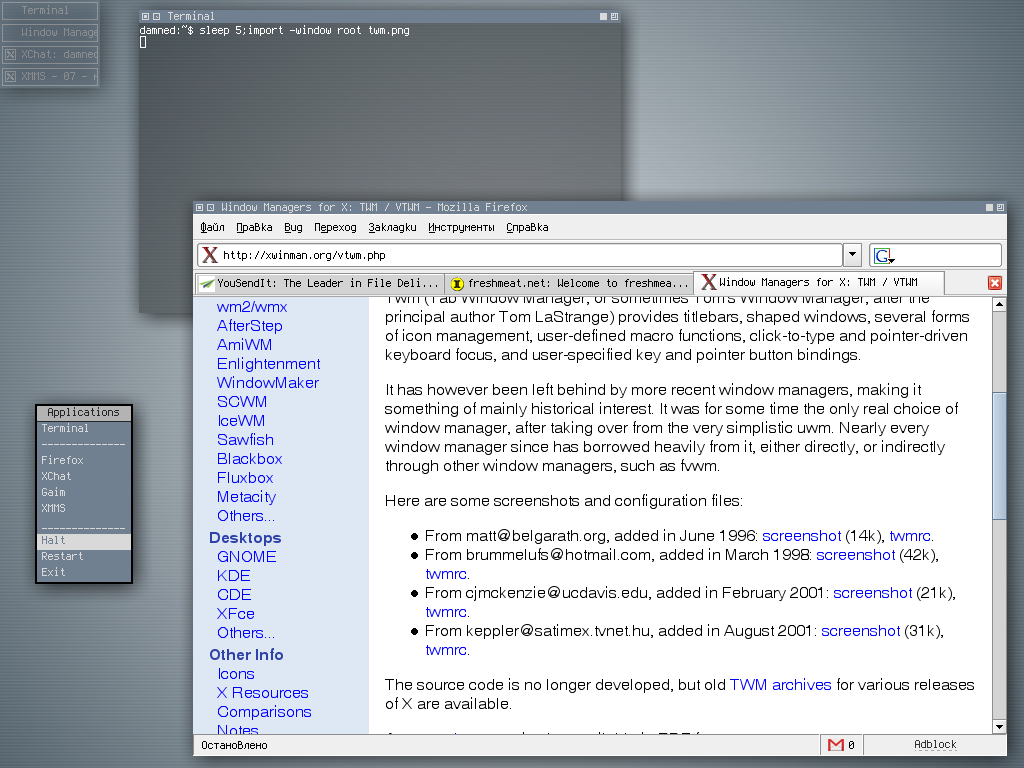Open screenshot link from keppler@satimex.tvnet.hu entry
1024x768 pixels.
[x=861, y=632]
